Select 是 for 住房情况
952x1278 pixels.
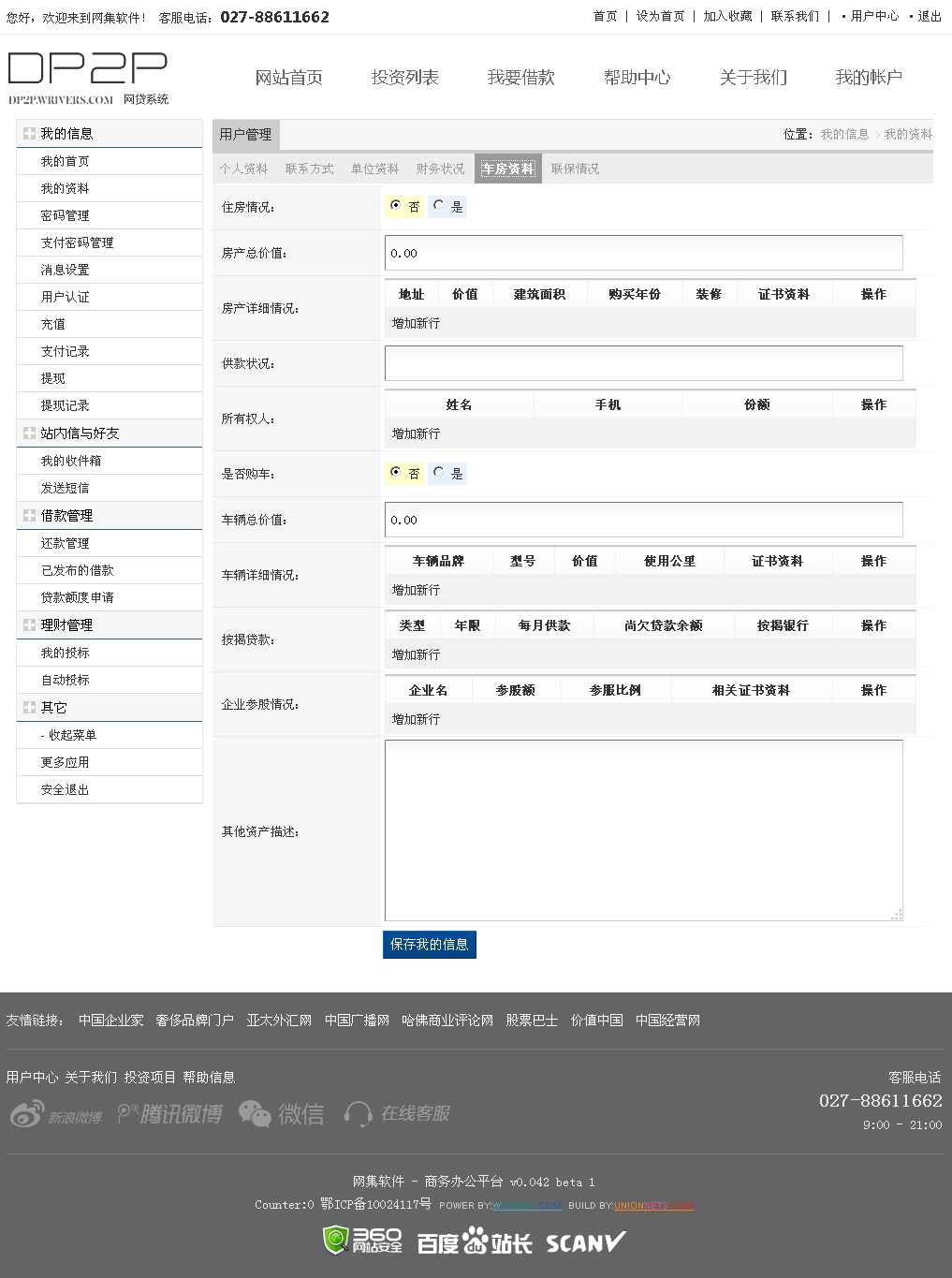coord(439,206)
